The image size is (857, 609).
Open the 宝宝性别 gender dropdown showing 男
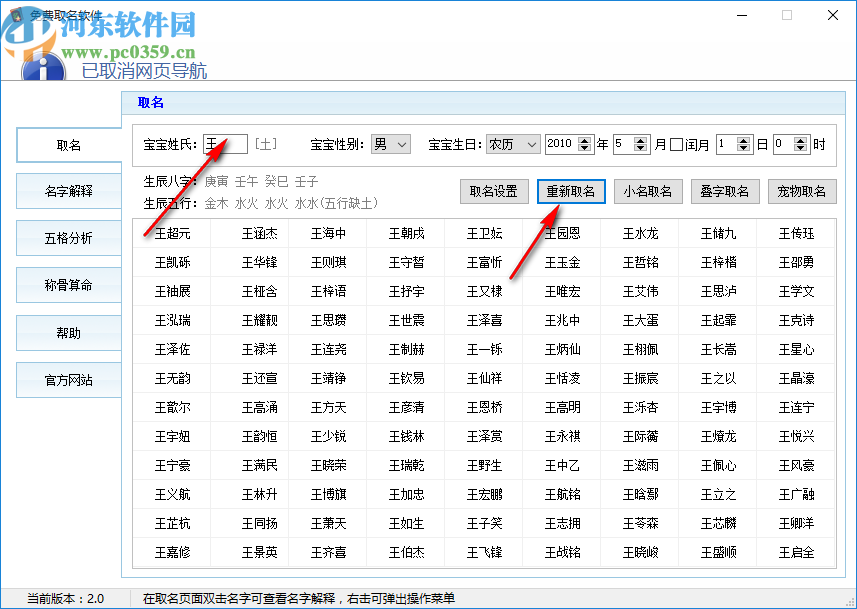click(390, 144)
